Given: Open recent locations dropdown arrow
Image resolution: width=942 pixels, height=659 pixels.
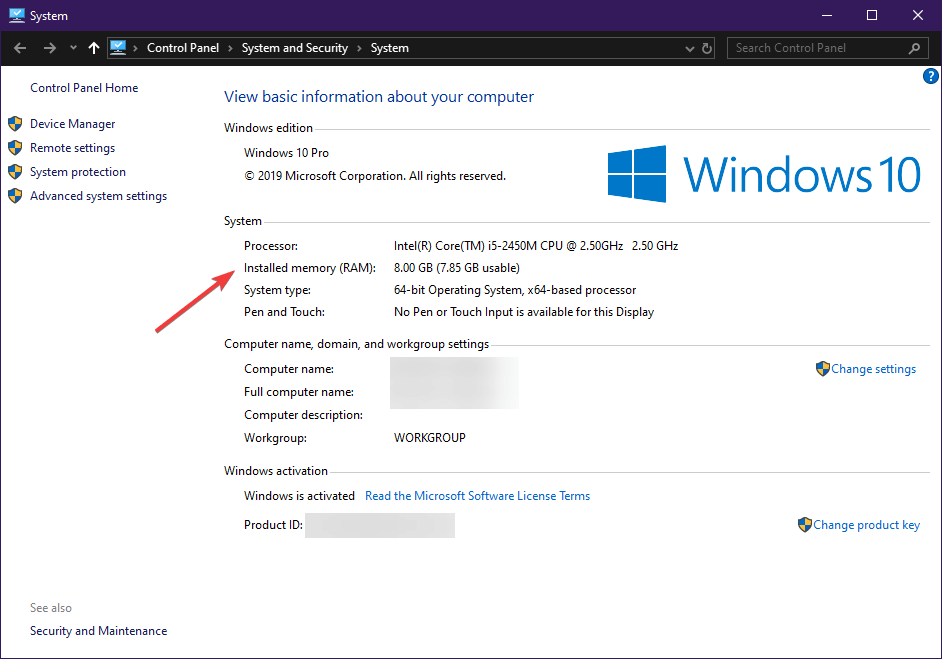Looking at the screenshot, I should point(73,47).
